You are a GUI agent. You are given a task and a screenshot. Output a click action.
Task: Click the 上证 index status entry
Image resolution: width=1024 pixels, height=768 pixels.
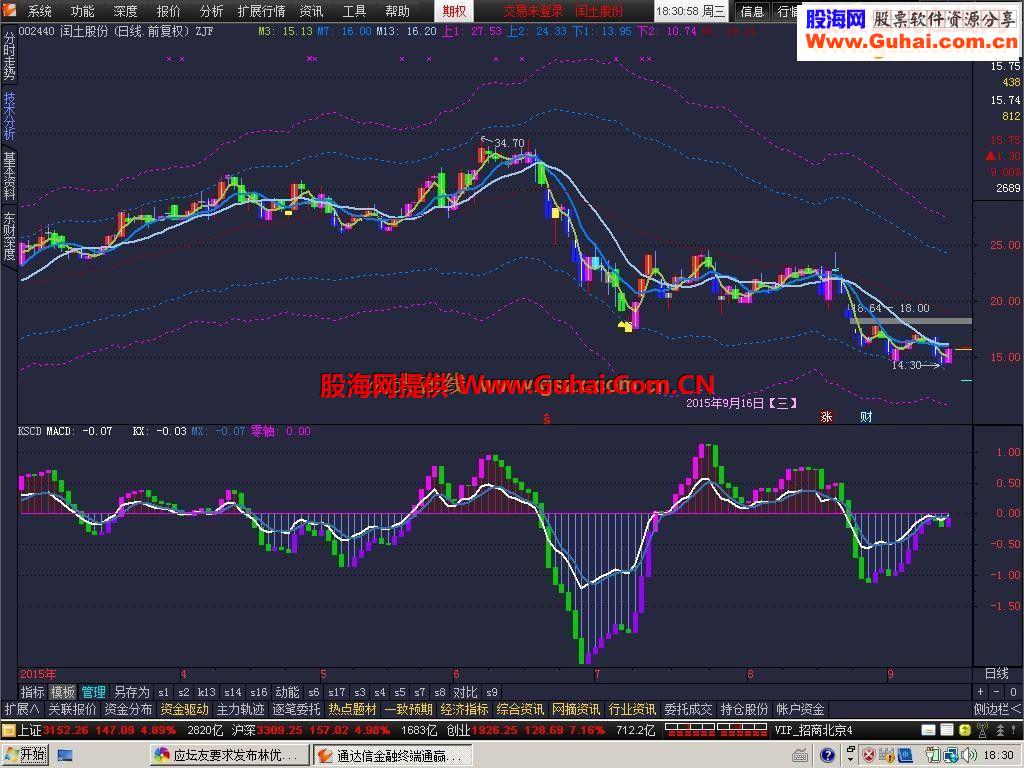point(96,730)
